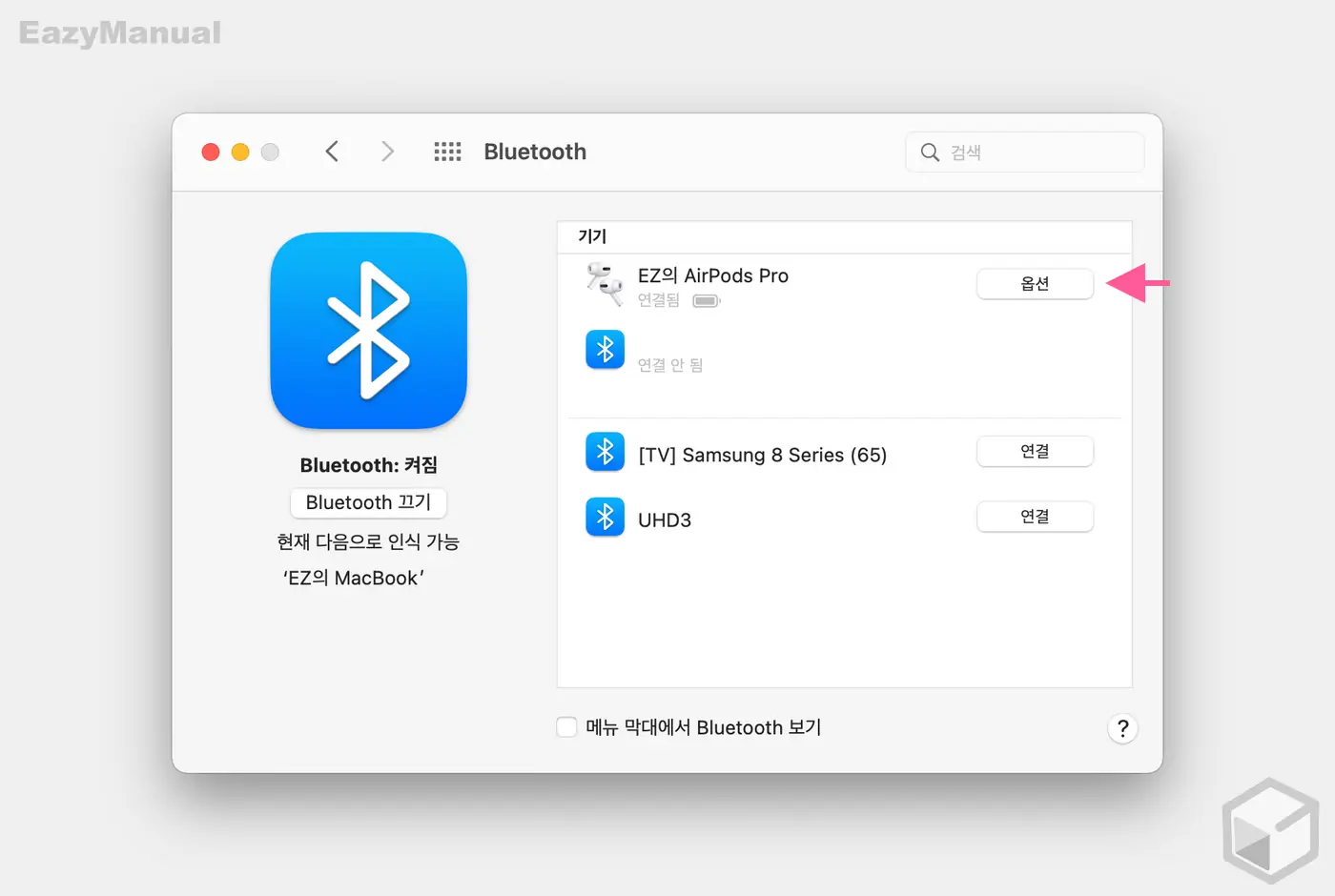This screenshot has width=1335, height=896.
Task: Open help with the question mark
Action: coord(1123,728)
